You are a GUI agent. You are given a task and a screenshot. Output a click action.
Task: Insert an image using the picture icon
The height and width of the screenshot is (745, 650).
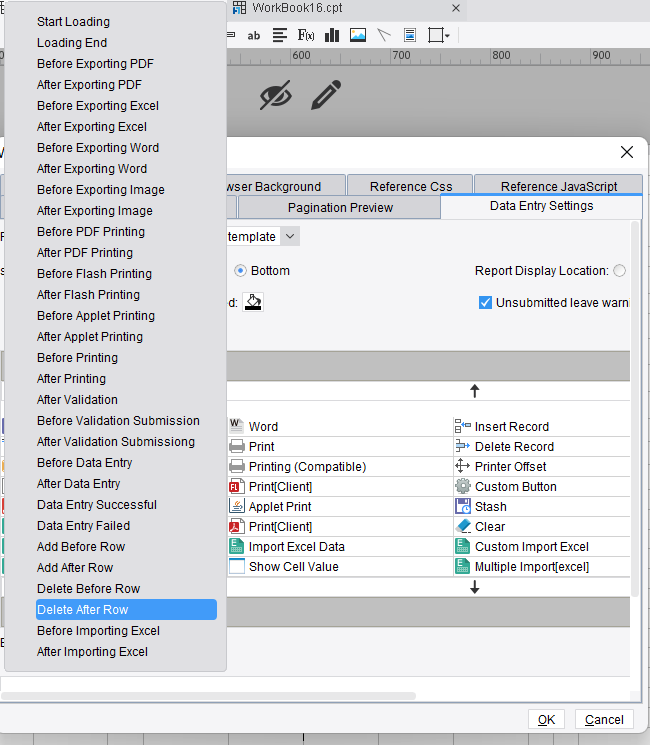pyautogui.click(x=358, y=35)
